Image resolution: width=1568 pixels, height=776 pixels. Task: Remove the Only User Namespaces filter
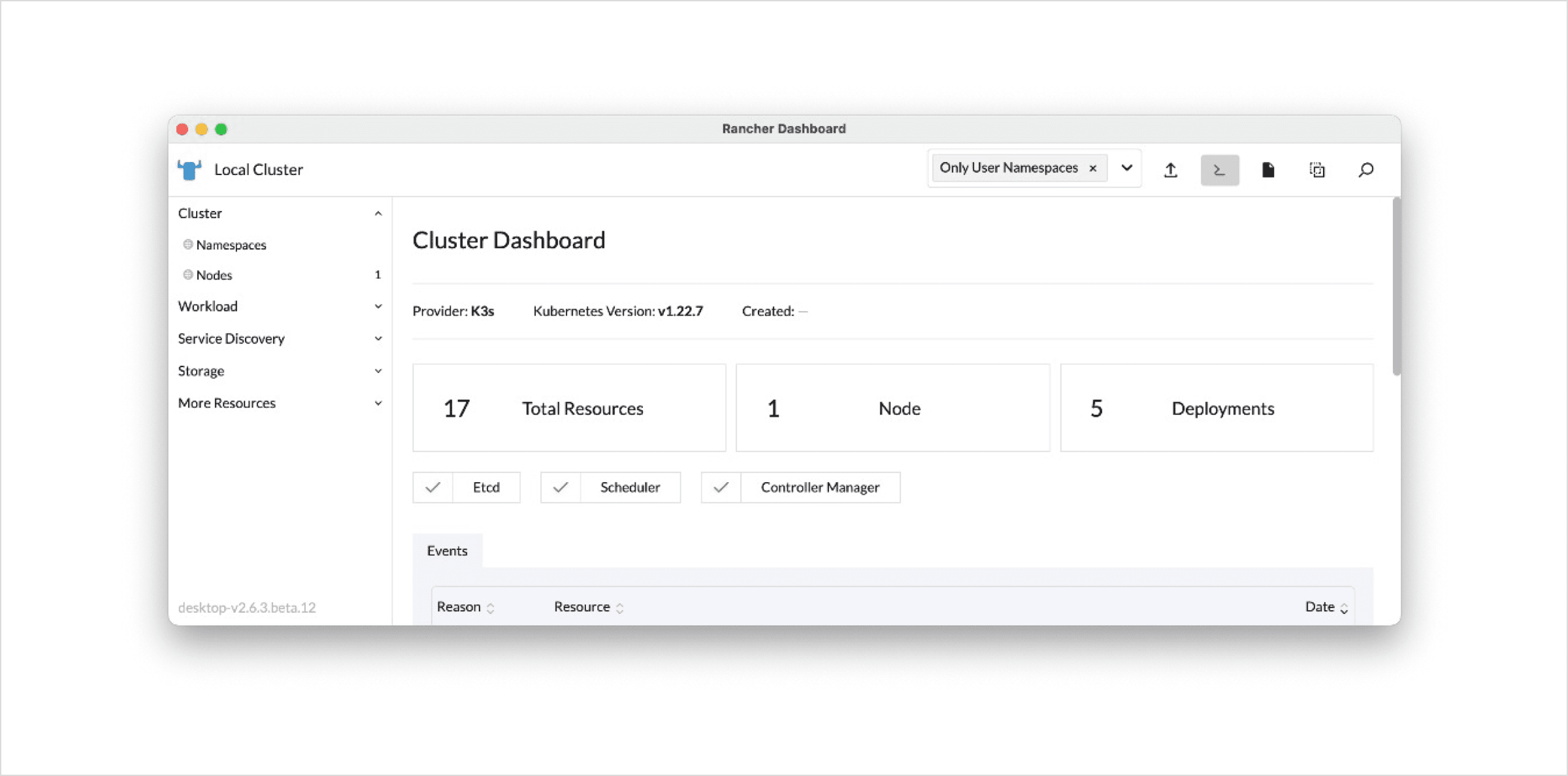click(1092, 169)
